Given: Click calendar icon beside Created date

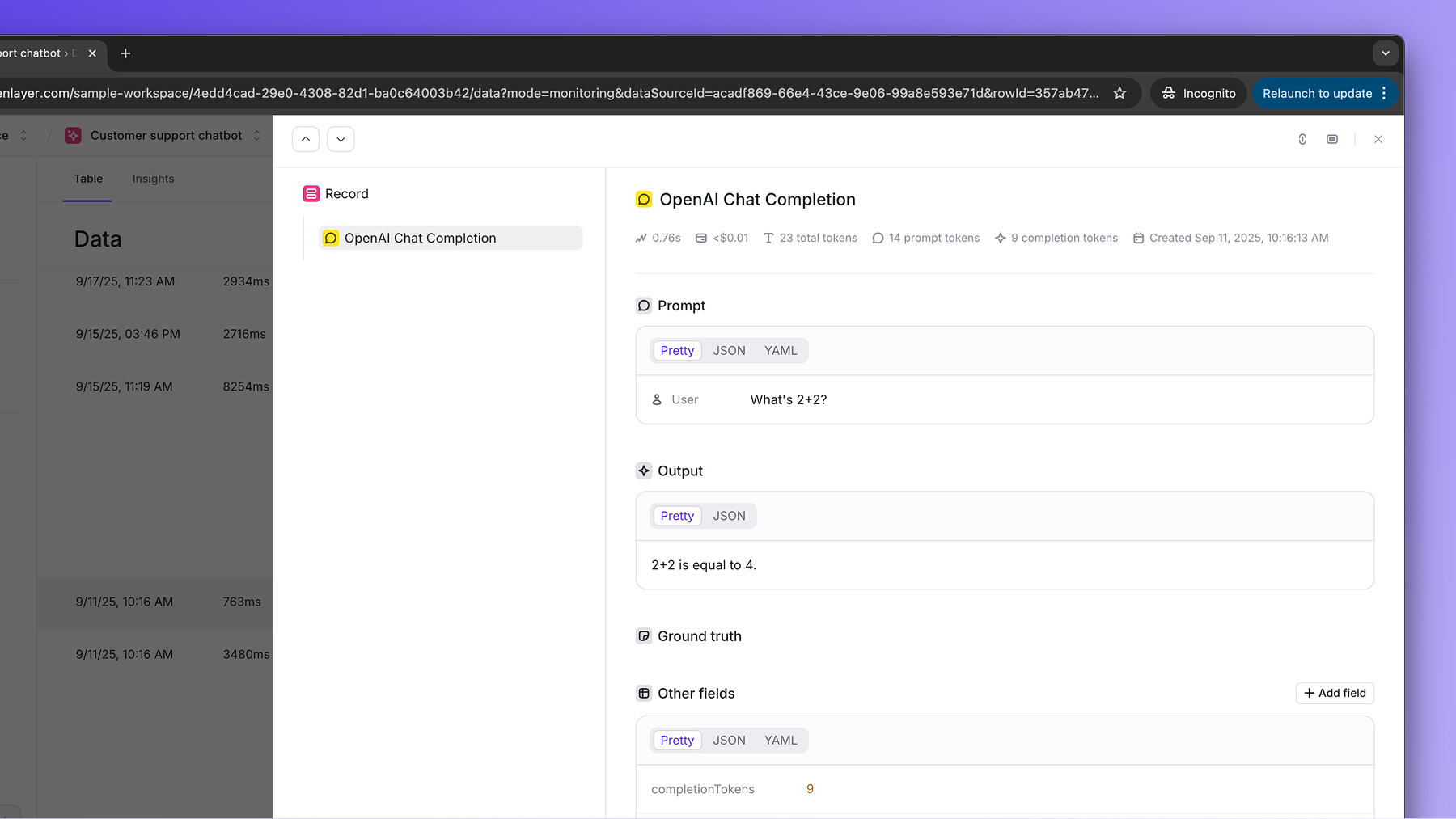Looking at the screenshot, I should click(1138, 239).
